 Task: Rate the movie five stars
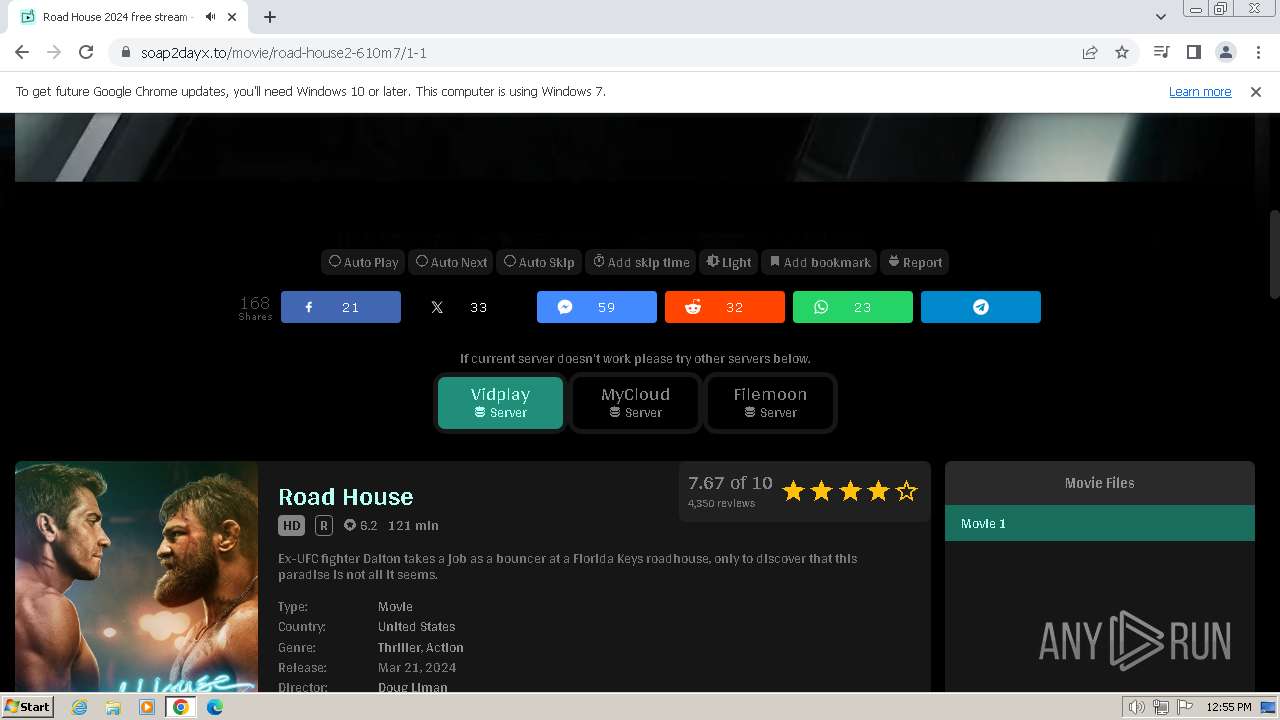[906, 491]
